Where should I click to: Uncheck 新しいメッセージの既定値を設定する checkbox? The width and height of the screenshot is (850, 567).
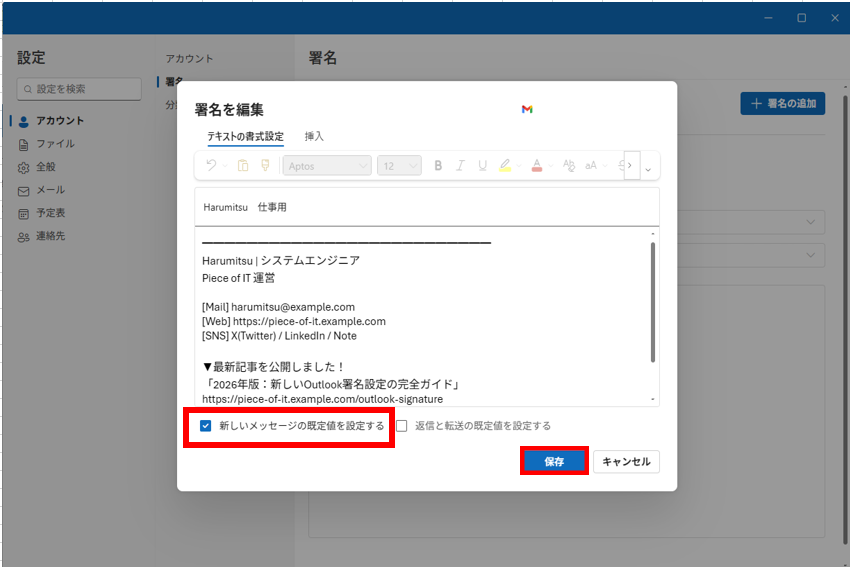206,426
